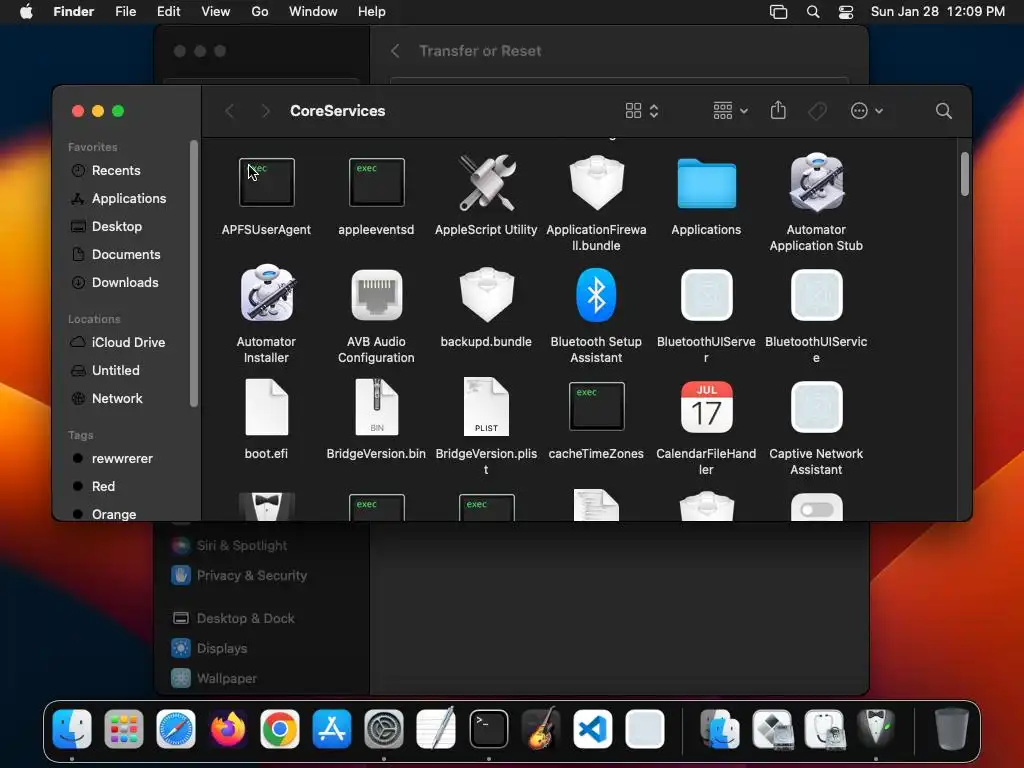This screenshot has width=1024, height=768.
Task: Open App Store from the Dock
Action: (x=332, y=729)
